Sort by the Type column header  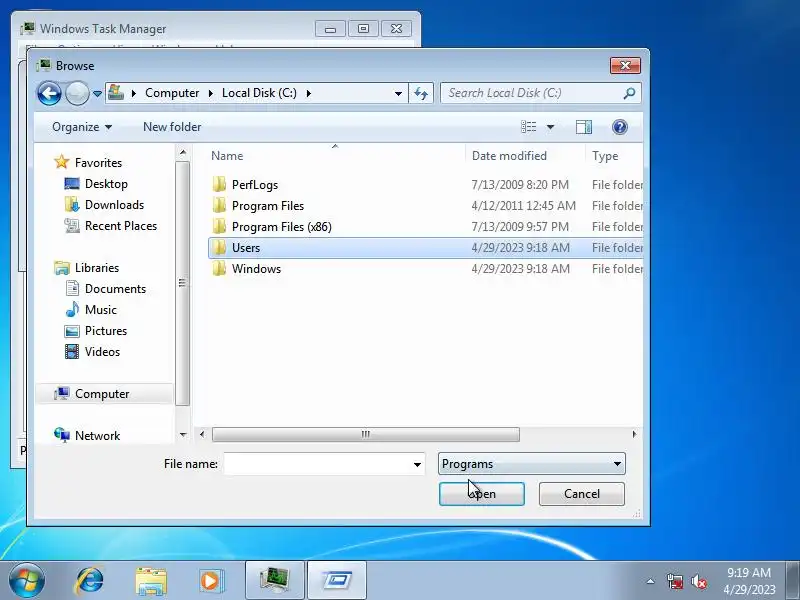605,156
